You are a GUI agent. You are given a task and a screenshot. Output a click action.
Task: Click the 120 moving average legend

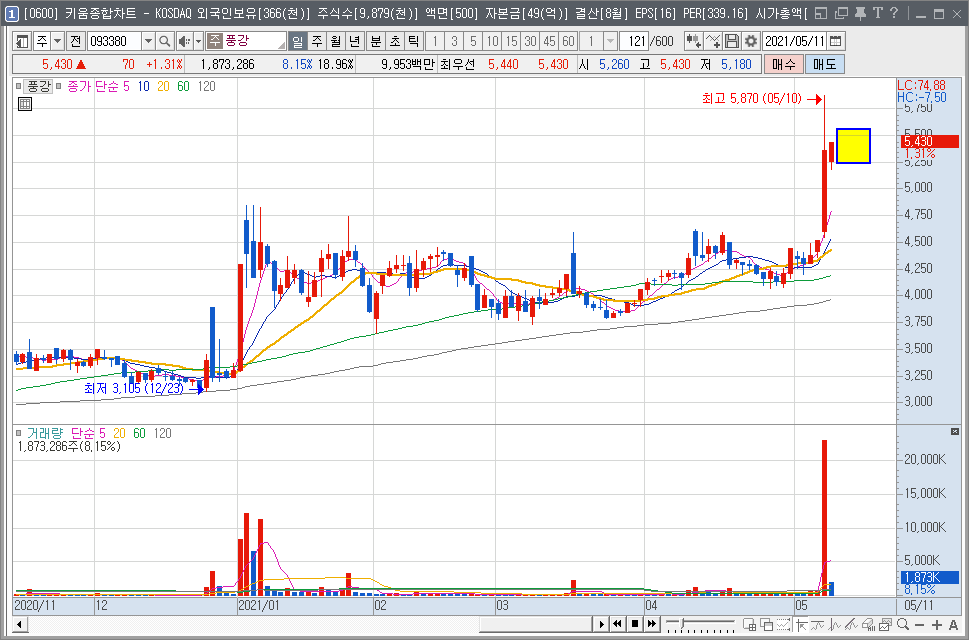[x=206, y=86]
